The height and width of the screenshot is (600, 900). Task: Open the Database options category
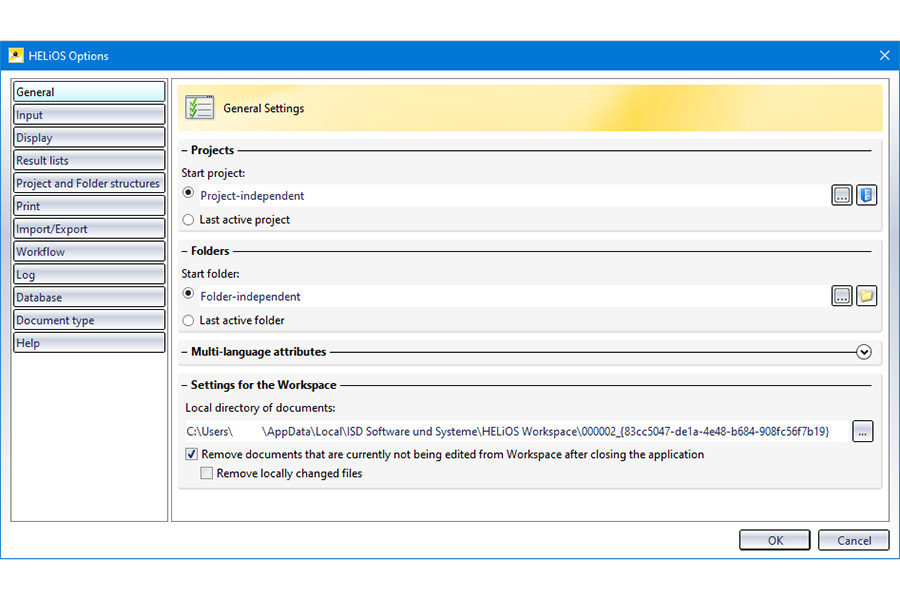pyautogui.click(x=89, y=297)
